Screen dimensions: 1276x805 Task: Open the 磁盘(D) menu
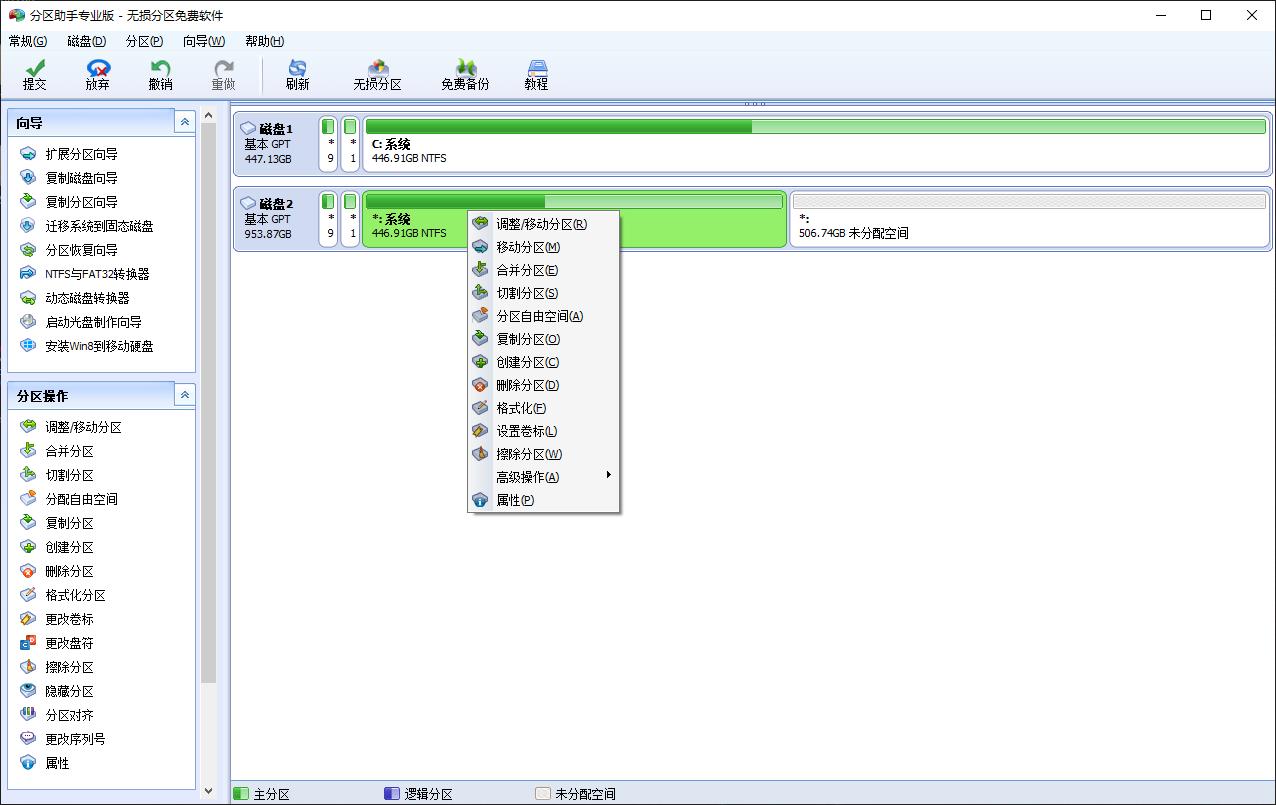pyautogui.click(x=86, y=41)
